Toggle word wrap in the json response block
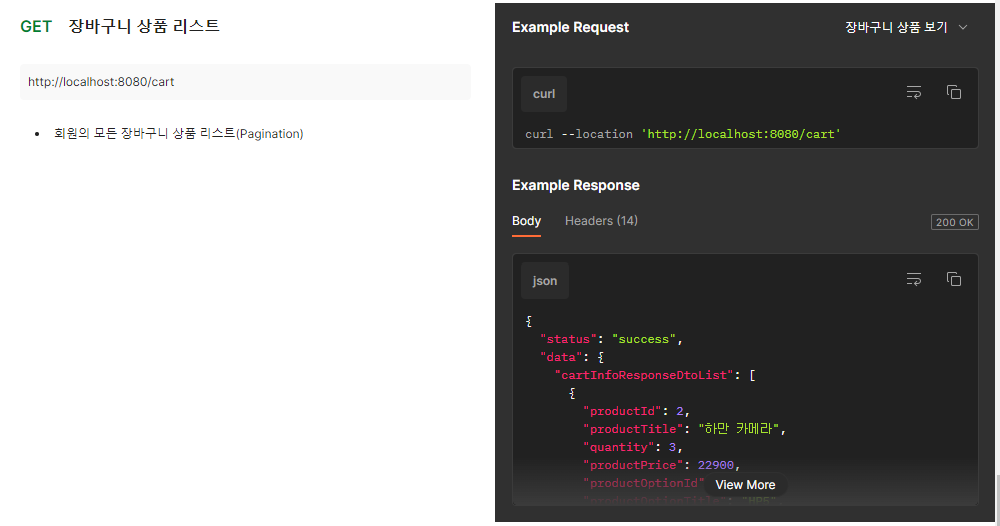 pos(914,279)
